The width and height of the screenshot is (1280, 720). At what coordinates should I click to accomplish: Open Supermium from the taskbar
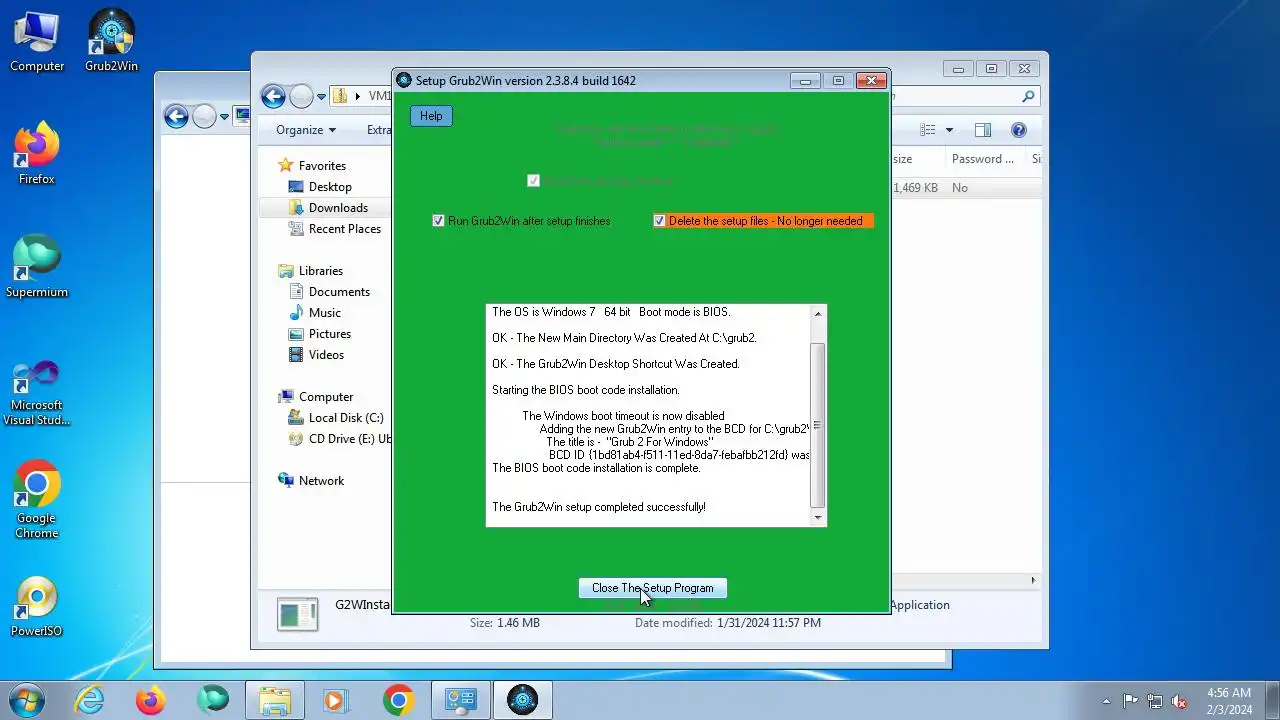point(213,700)
